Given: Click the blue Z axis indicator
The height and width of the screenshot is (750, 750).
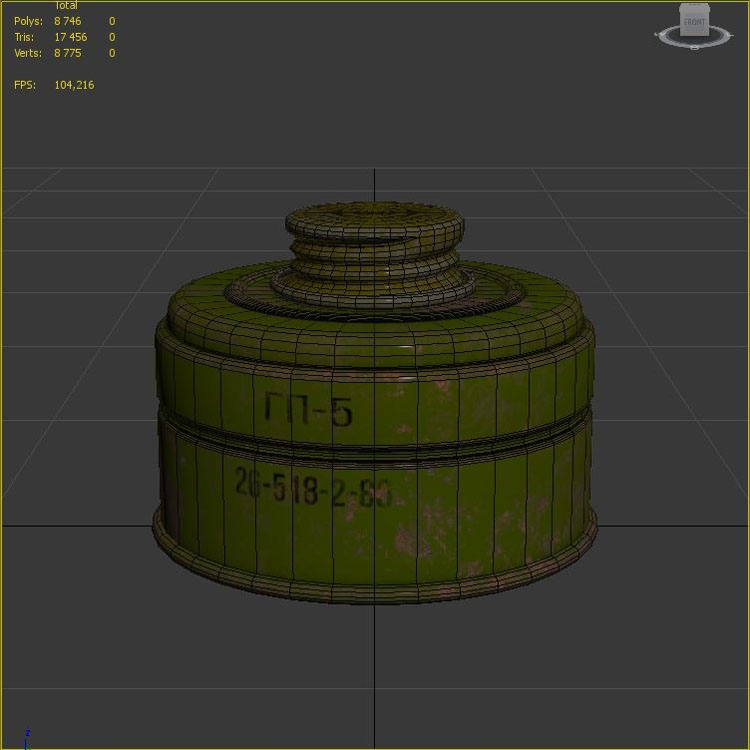Looking at the screenshot, I should click(27, 733).
